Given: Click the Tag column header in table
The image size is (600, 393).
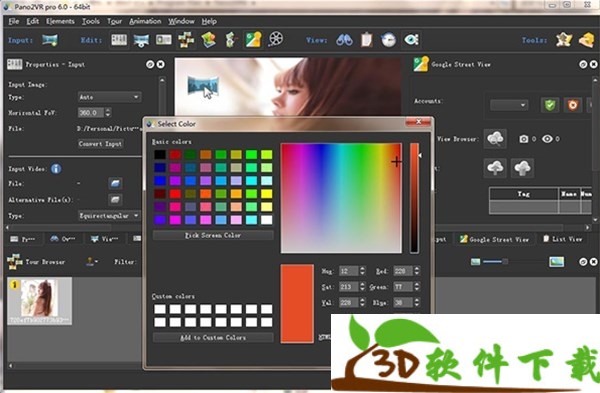Looking at the screenshot, I should click(x=523, y=194).
